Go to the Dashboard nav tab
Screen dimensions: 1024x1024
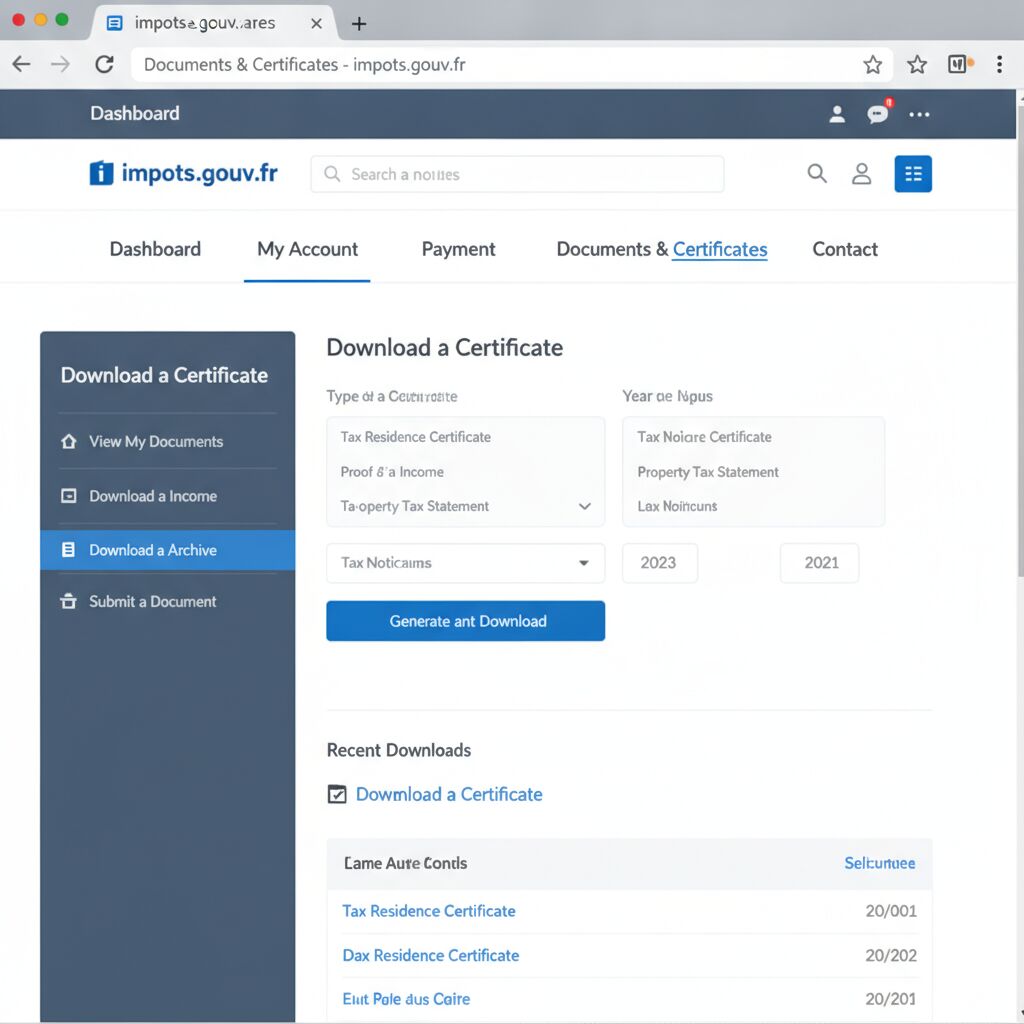tap(155, 249)
